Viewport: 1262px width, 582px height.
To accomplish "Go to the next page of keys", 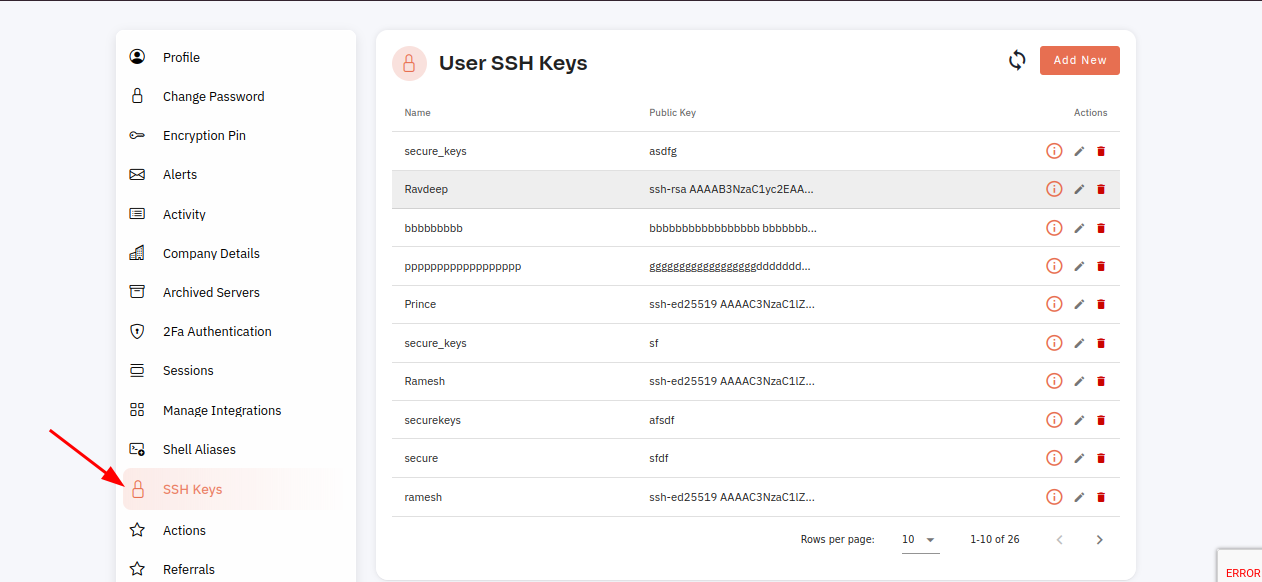I will tap(1100, 540).
